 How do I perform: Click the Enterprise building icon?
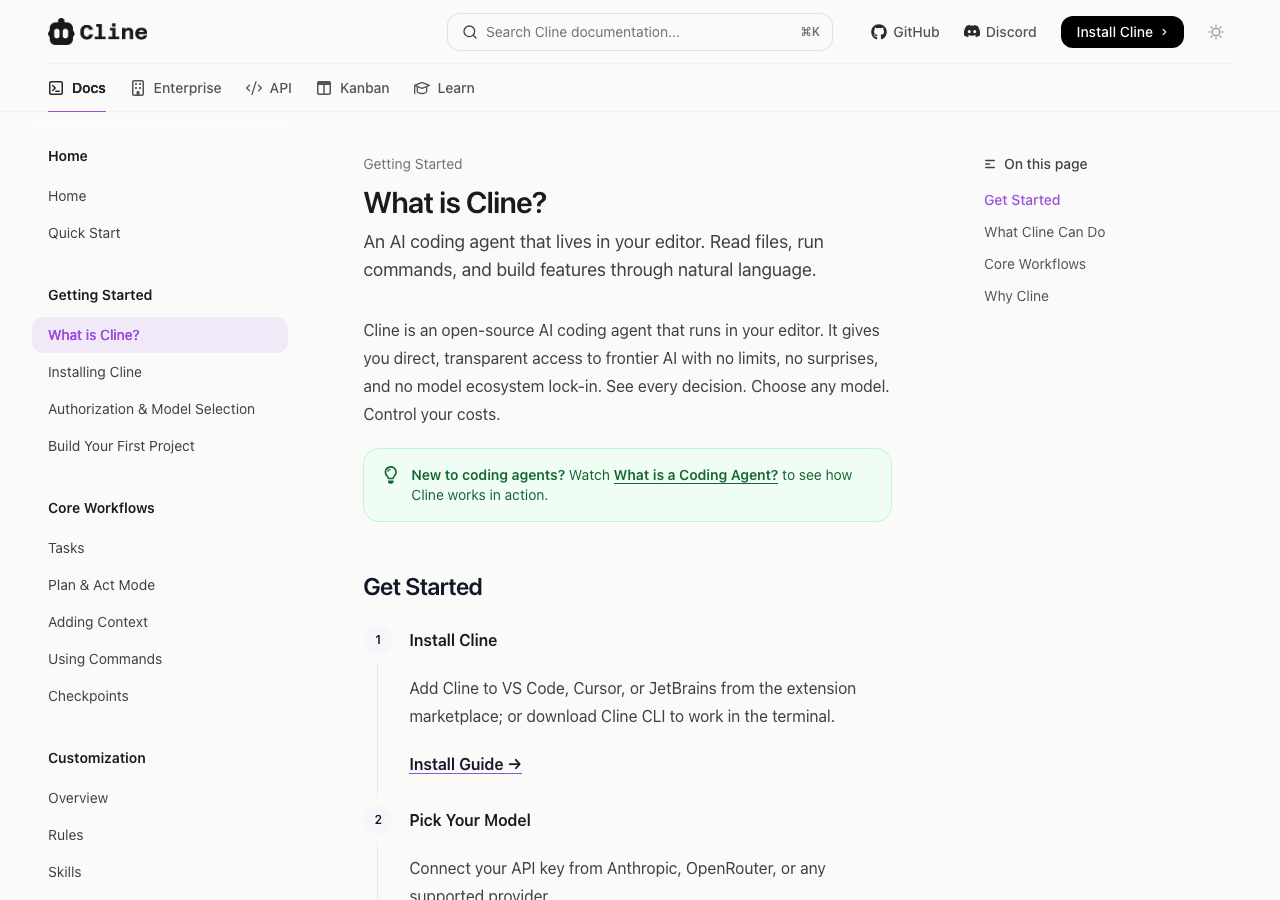(x=138, y=88)
